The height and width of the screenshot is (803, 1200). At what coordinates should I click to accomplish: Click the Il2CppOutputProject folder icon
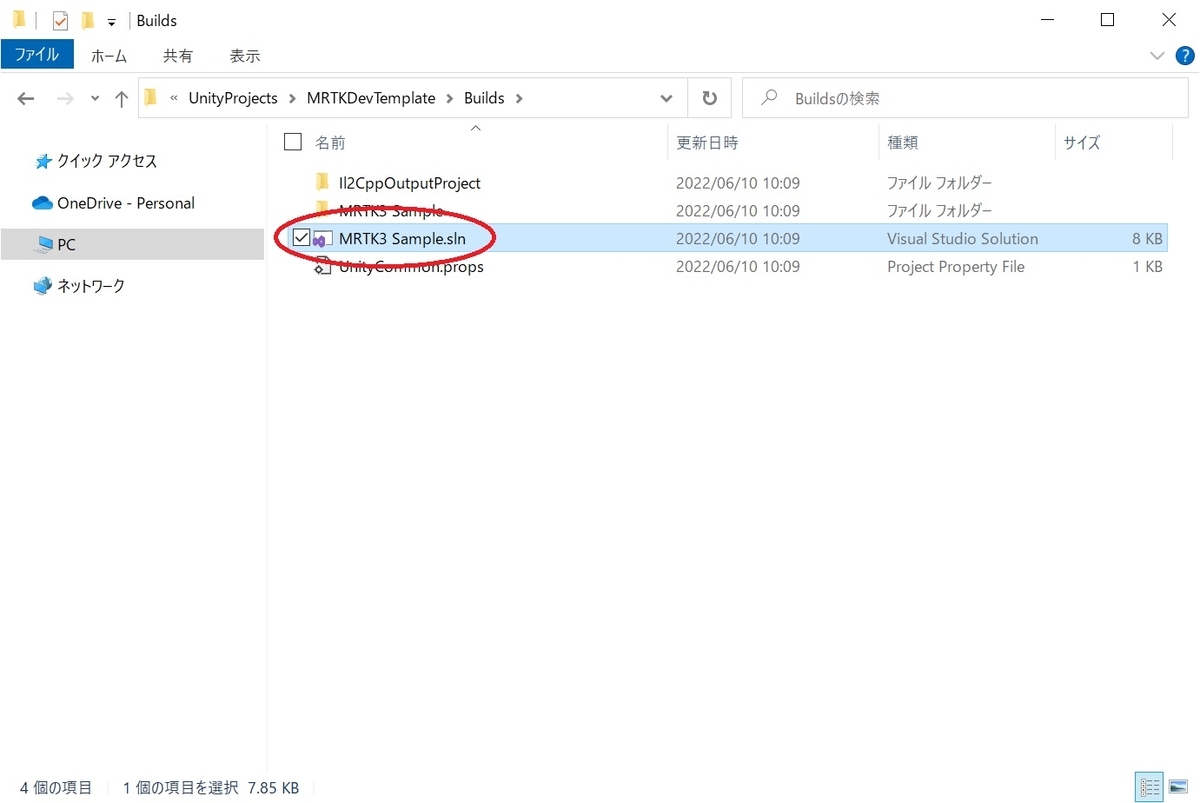point(322,182)
